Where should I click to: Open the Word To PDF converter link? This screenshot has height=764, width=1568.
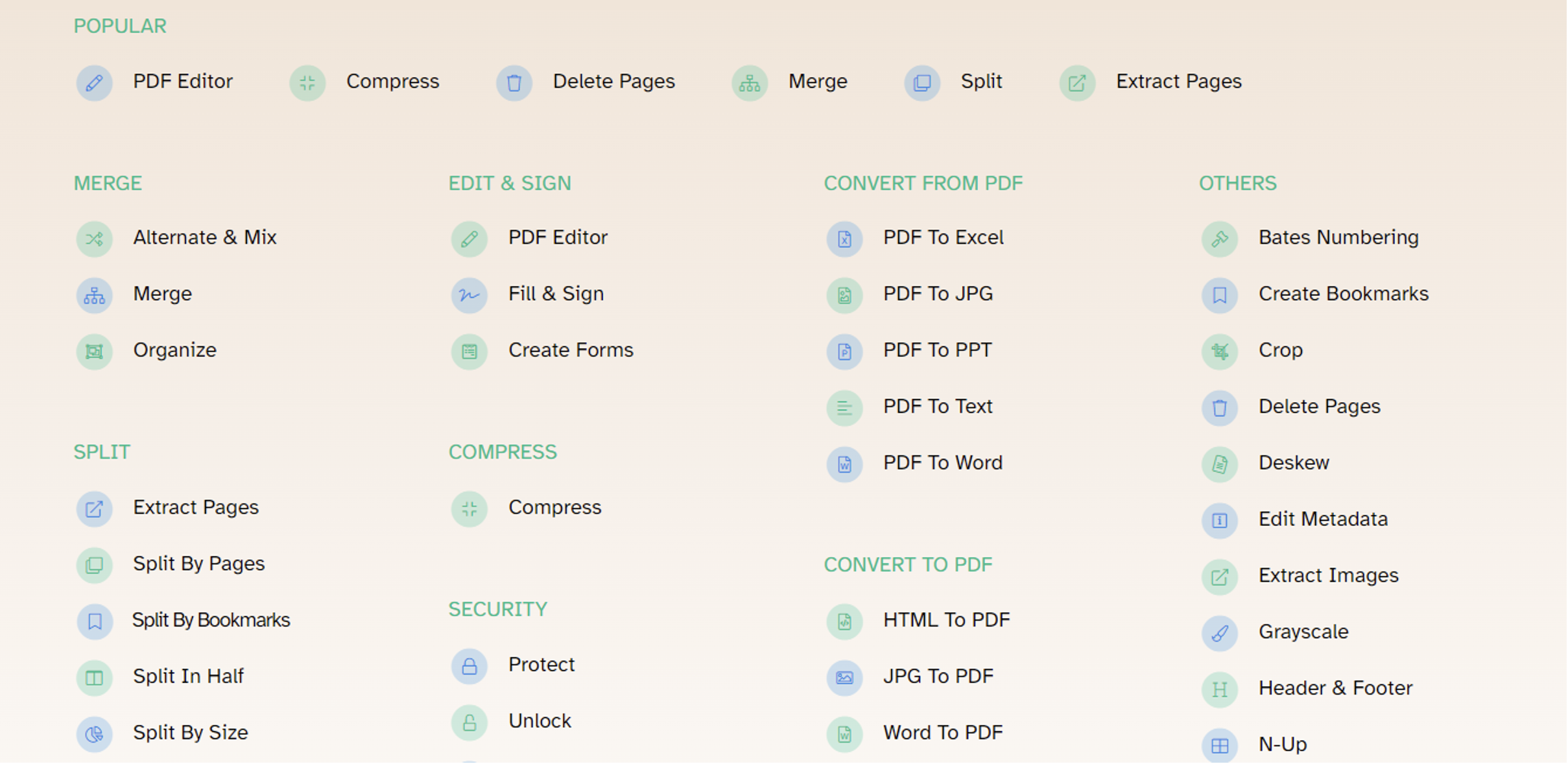click(943, 733)
